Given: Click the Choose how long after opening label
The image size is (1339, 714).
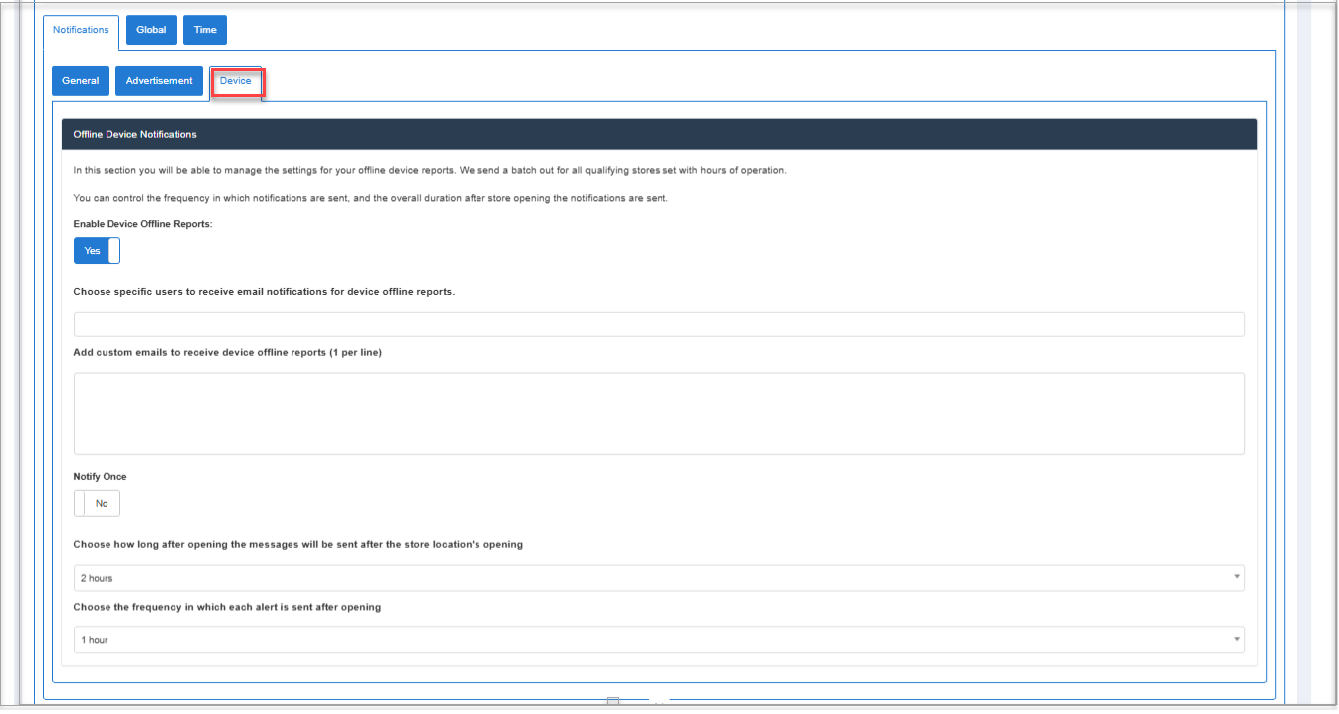Looking at the screenshot, I should pyautogui.click(x=298, y=545).
